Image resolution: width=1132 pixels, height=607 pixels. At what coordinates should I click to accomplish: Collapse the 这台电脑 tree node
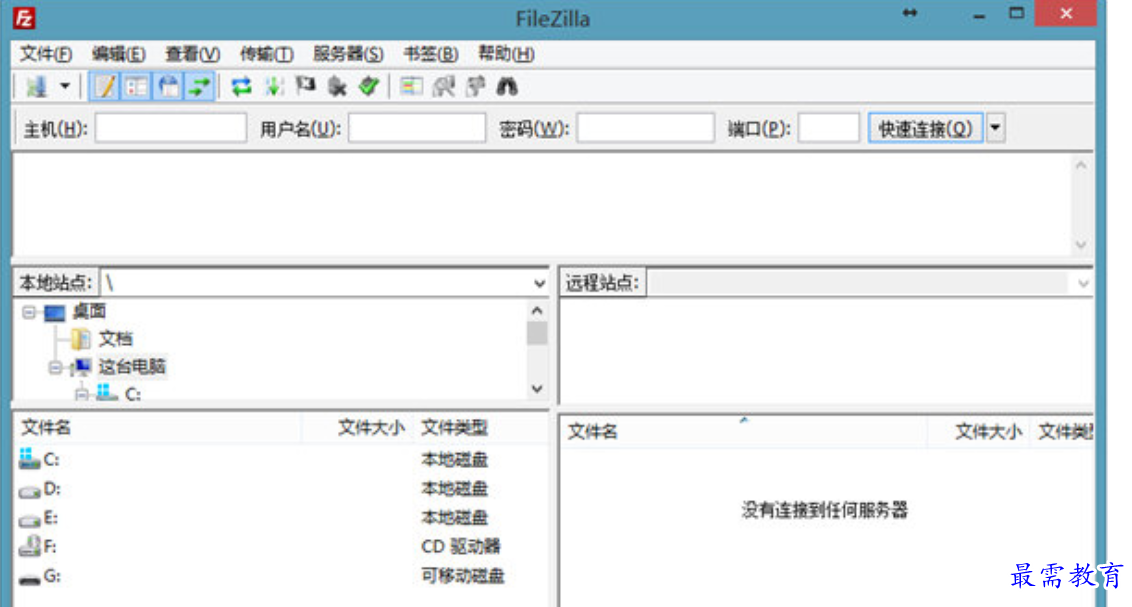55,367
